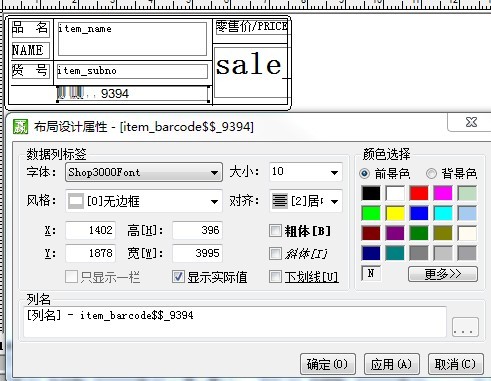Screen dimensions: 491x381
Task: Close the 布局设计属性 dialog
Action: click(x=471, y=122)
